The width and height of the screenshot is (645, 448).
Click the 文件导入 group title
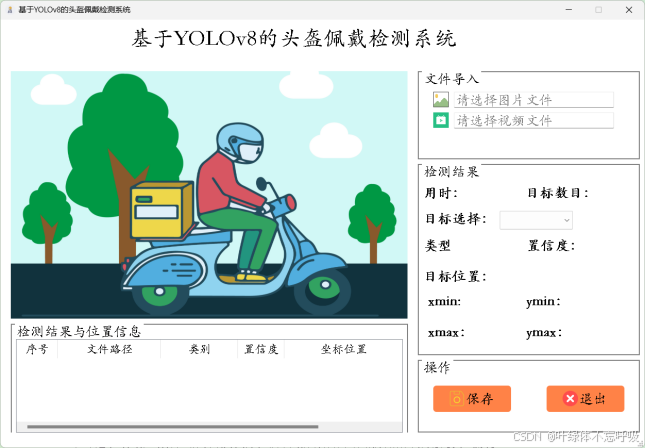point(452,79)
